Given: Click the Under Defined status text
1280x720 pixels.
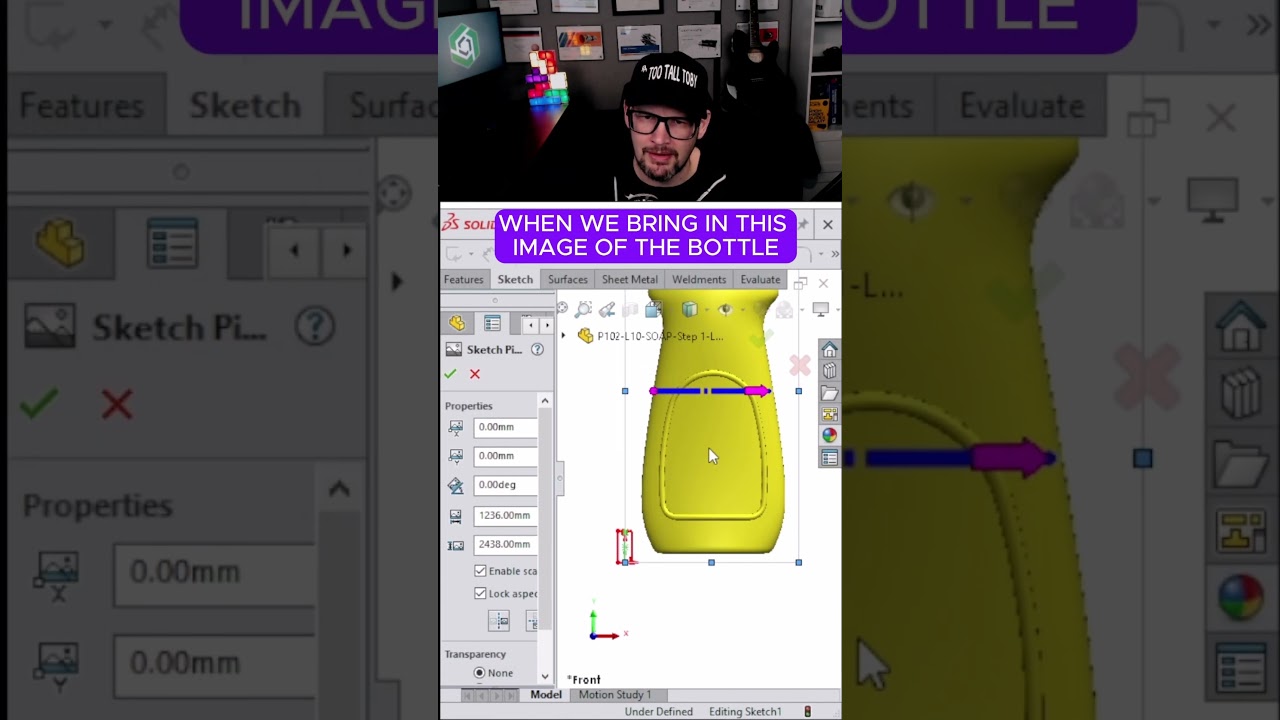Looking at the screenshot, I should click(658, 712).
